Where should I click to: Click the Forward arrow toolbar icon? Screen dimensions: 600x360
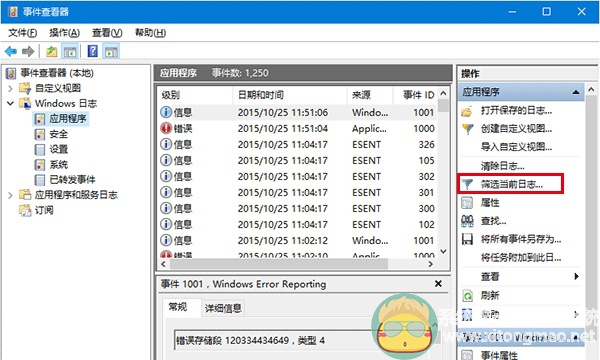point(28,51)
